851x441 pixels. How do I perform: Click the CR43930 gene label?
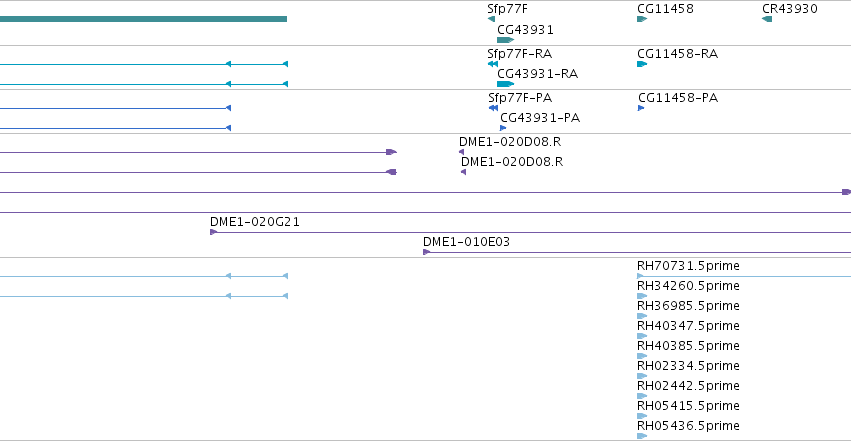tap(790, 9)
